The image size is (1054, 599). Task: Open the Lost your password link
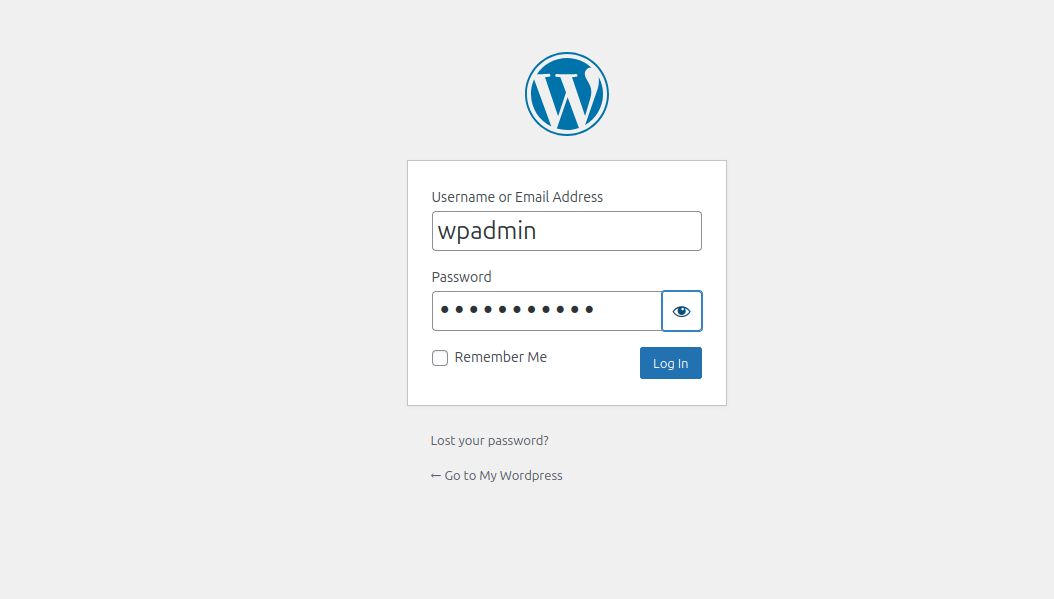point(489,440)
